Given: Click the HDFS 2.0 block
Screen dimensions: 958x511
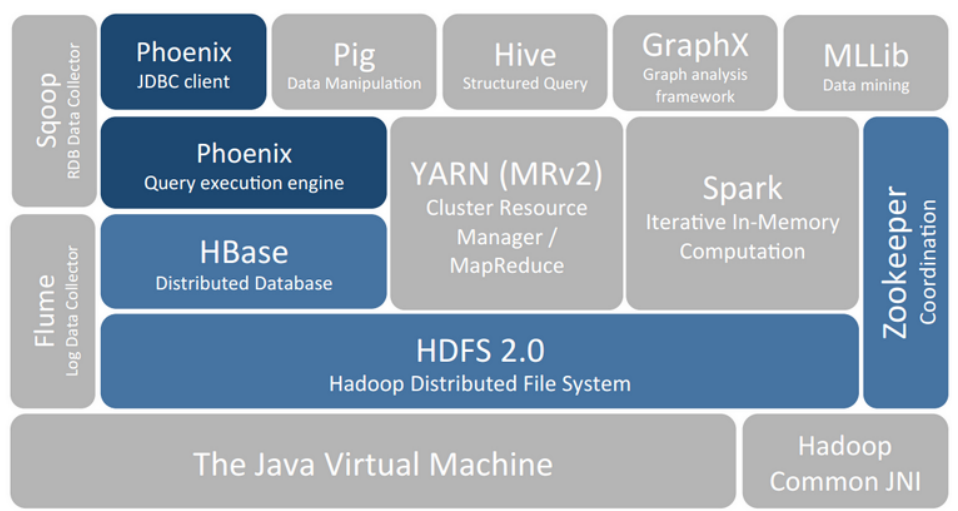Looking at the screenshot, I should tap(480, 361).
